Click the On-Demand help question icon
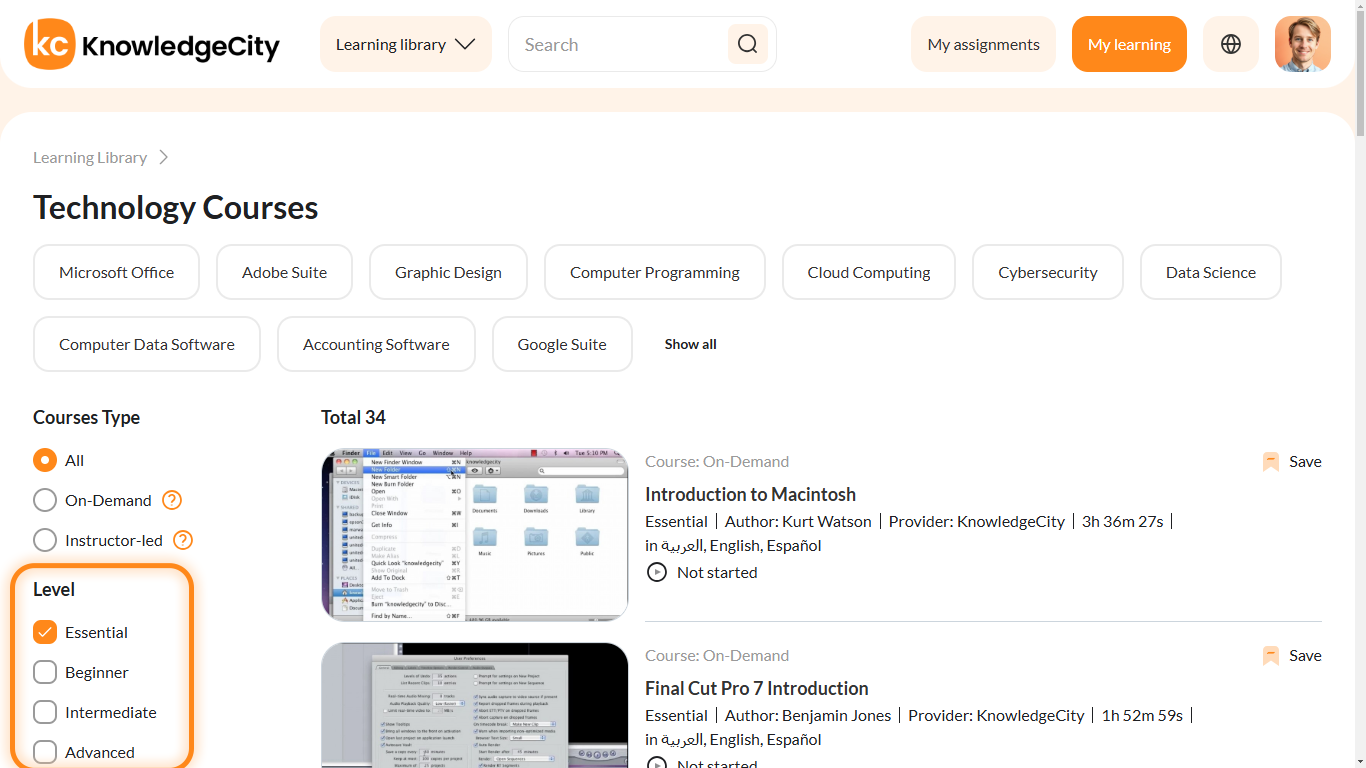The height and width of the screenshot is (768, 1366). coord(172,500)
